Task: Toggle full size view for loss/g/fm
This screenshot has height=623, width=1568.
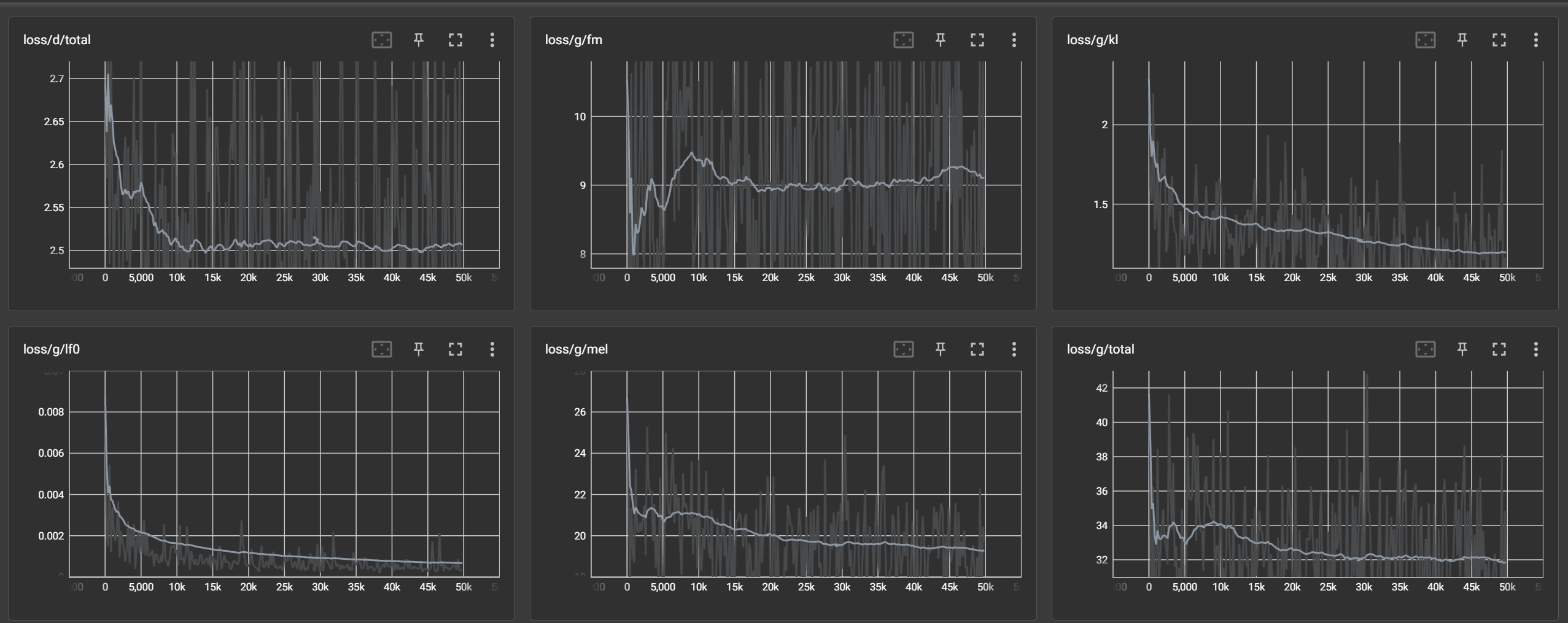Action: pos(977,40)
